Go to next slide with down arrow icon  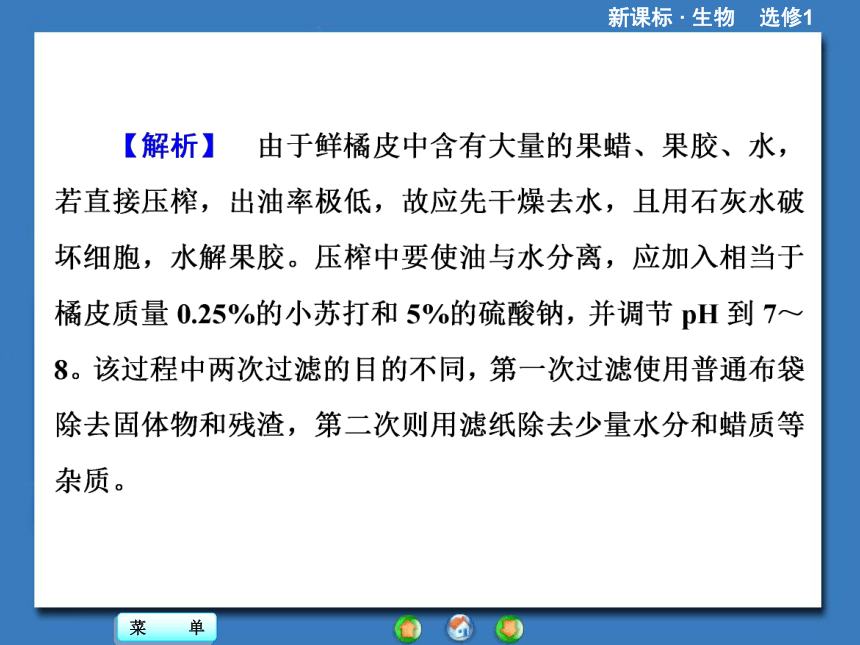(x=510, y=629)
